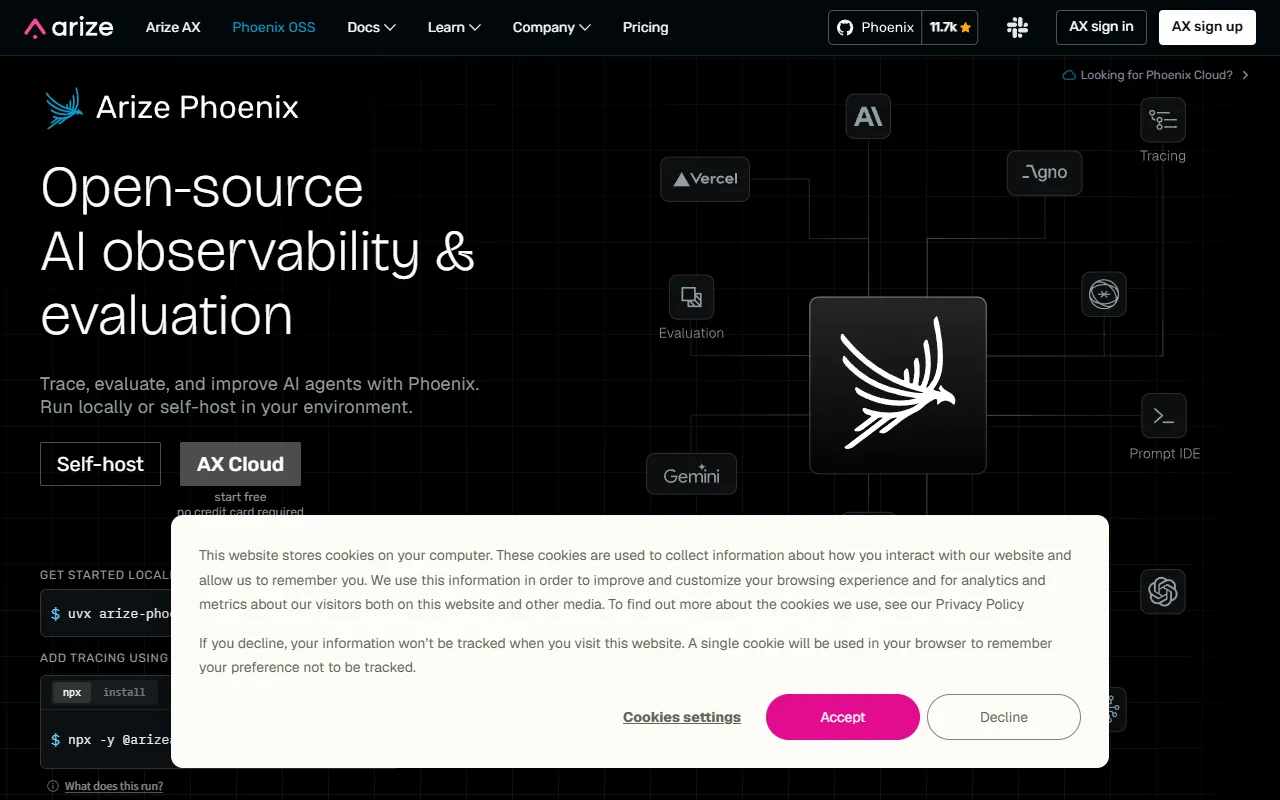
Task: Click the central Phoenix bird tile
Action: tap(898, 385)
